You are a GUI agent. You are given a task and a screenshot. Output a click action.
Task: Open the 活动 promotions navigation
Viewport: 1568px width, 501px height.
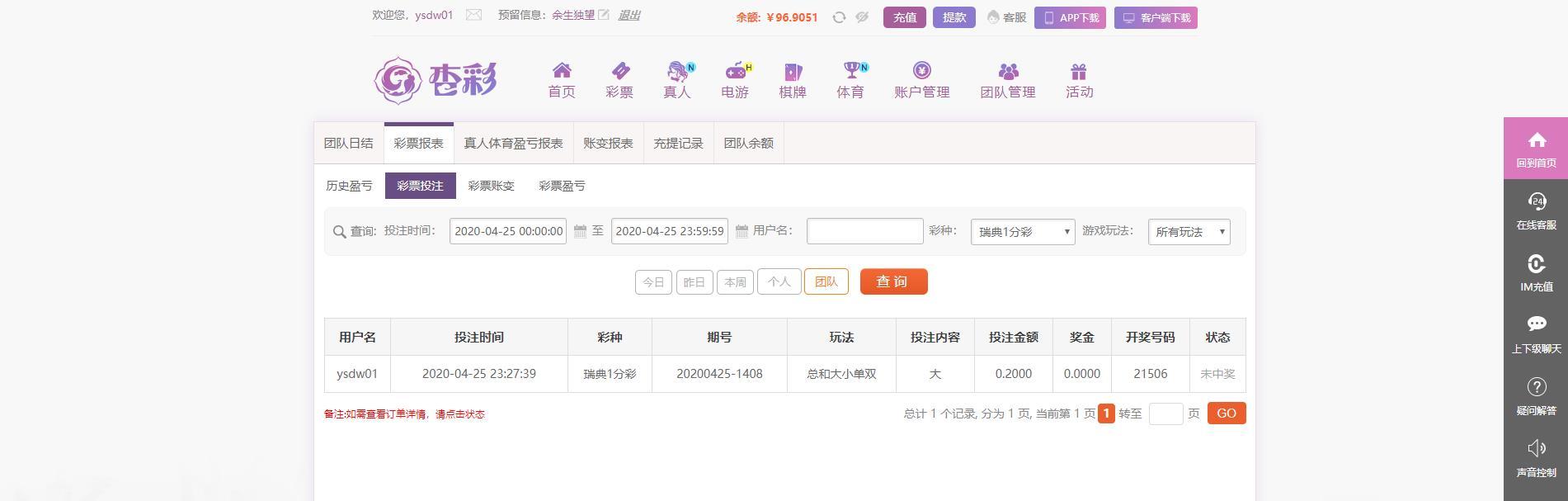point(1079,81)
